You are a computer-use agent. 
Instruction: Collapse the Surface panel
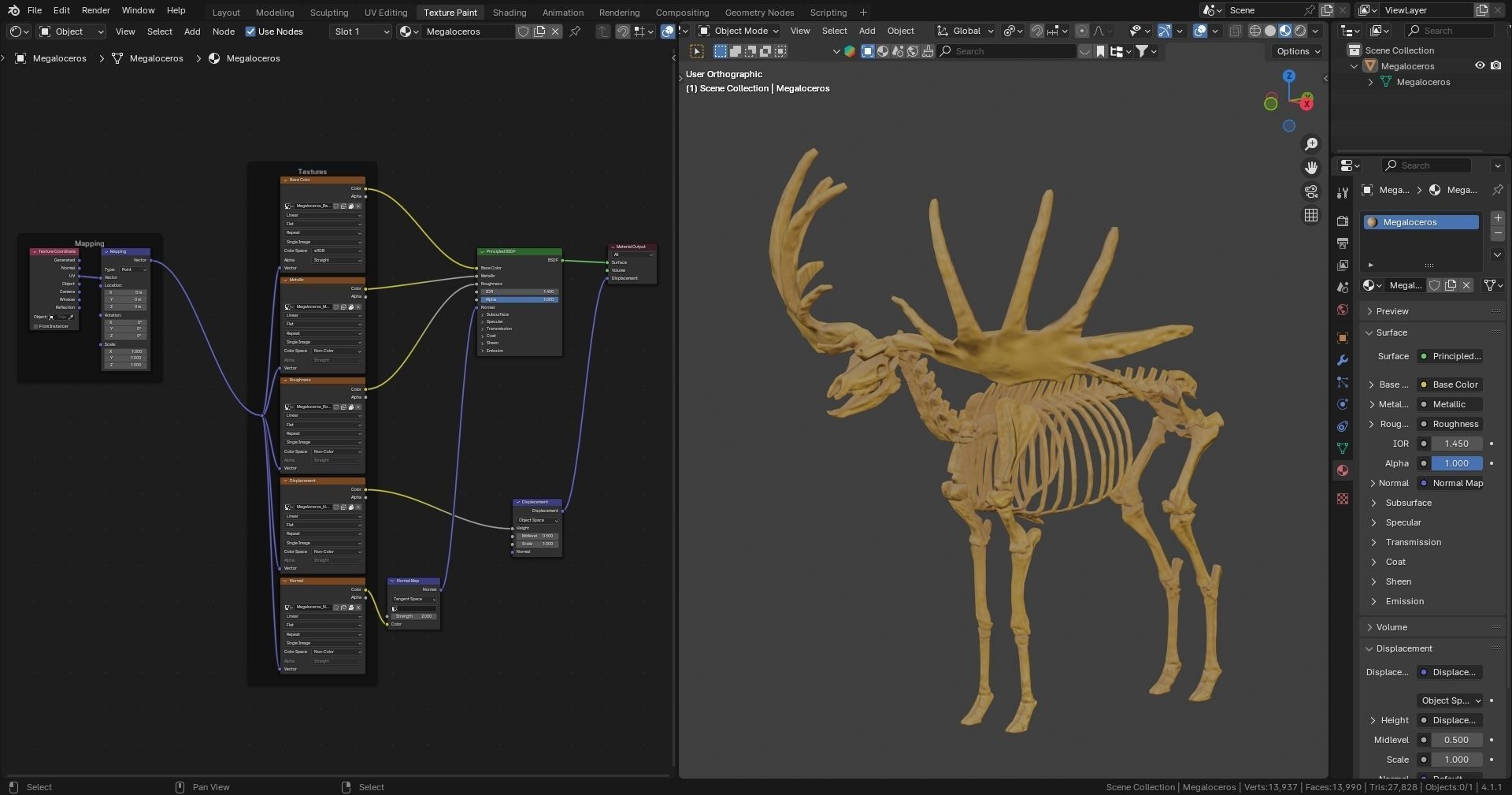[1432, 332]
